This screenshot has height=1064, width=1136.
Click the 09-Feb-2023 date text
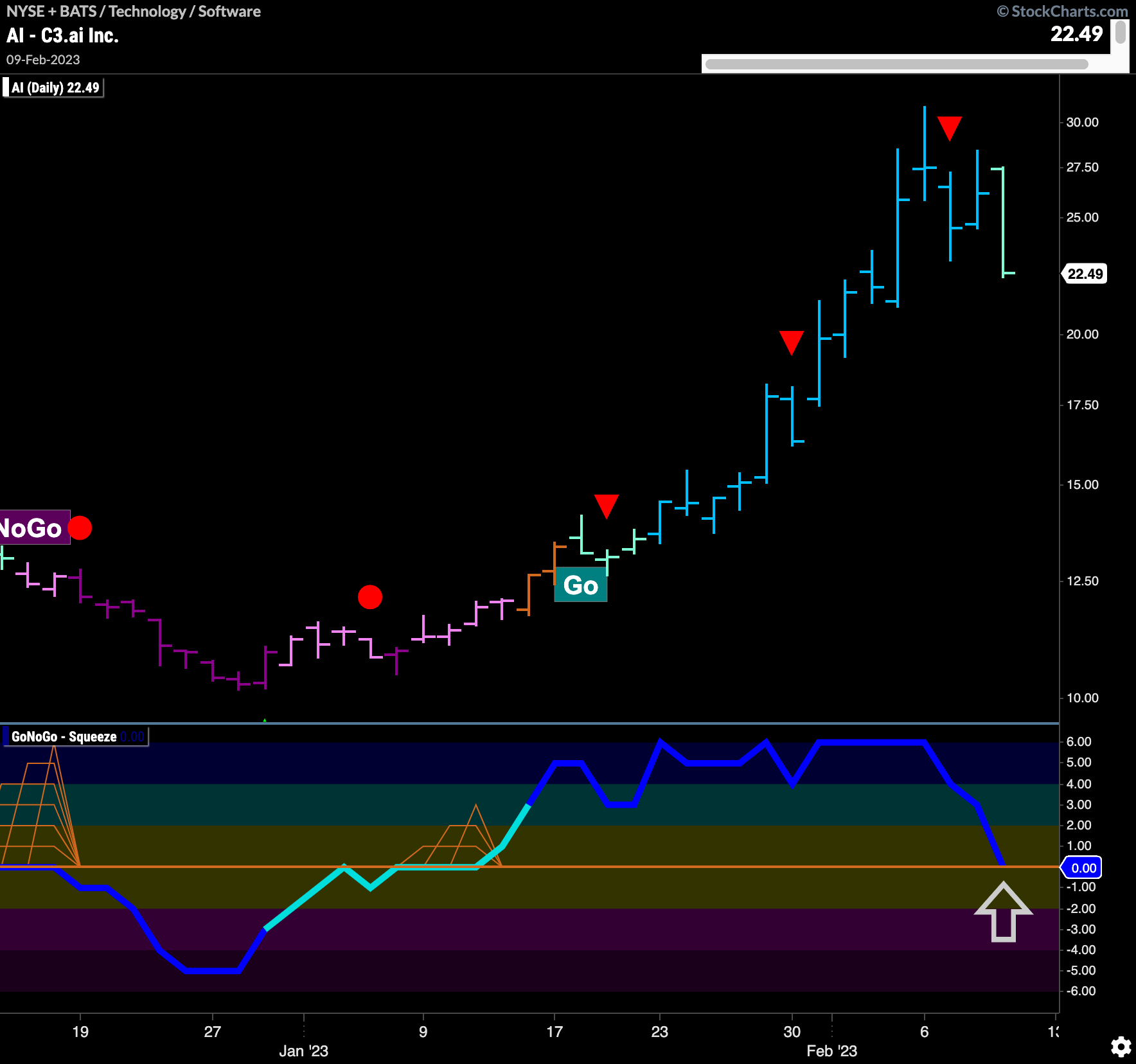pyautogui.click(x=43, y=60)
